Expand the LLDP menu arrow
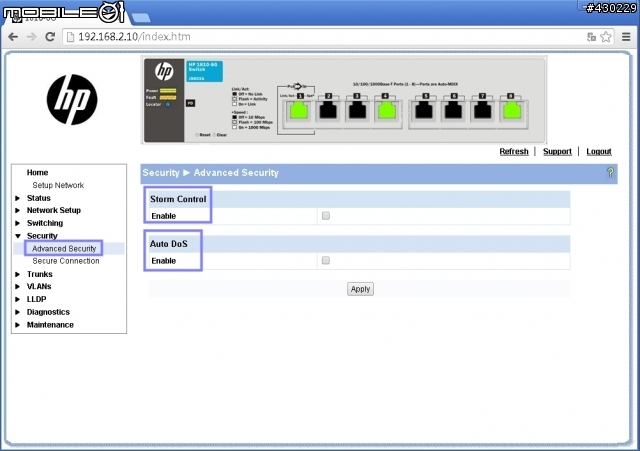Screen dimensions: 640x451 tap(18, 299)
